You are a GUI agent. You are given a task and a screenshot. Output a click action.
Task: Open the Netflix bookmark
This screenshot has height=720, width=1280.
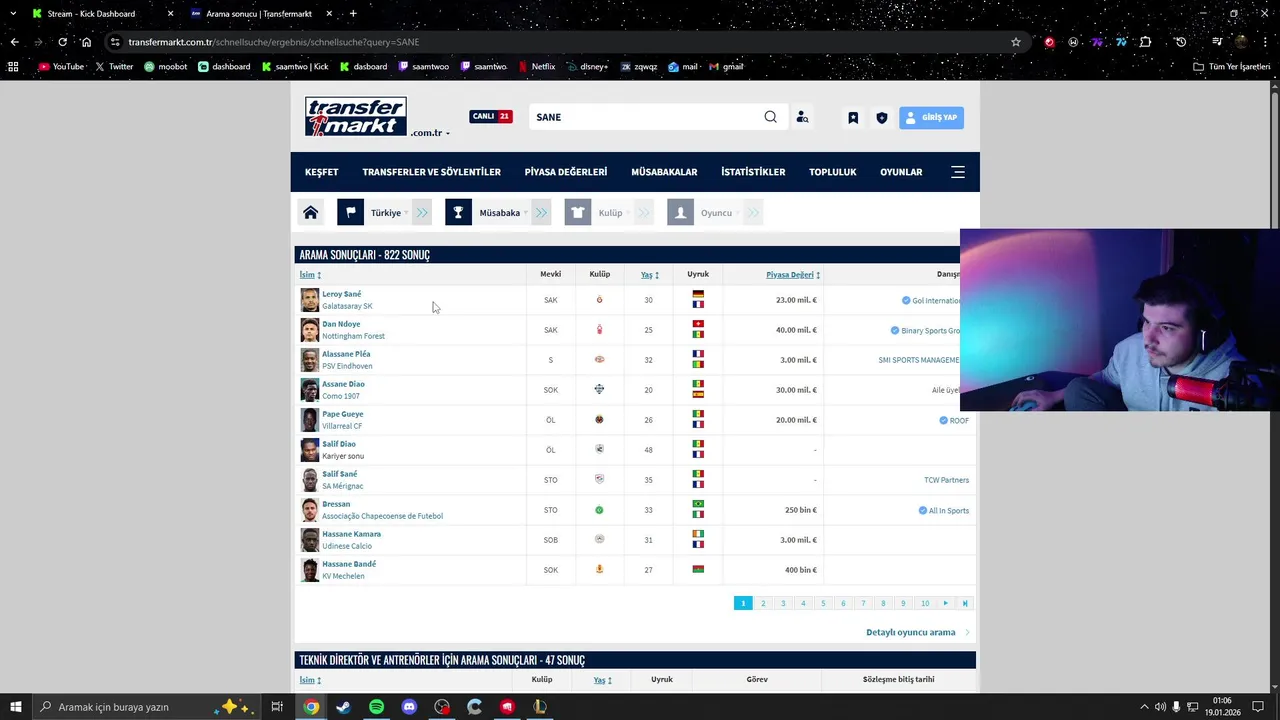536,67
